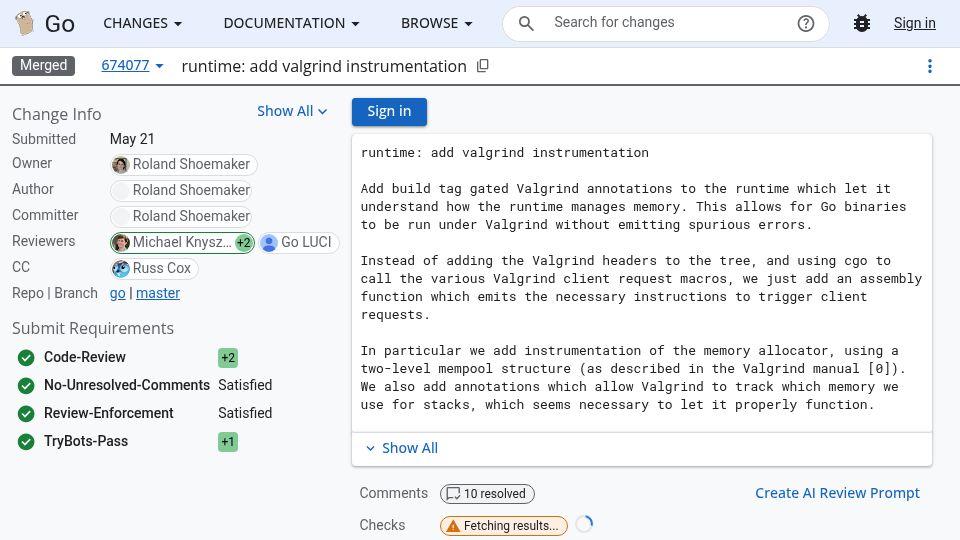Click Roland Shoemaker's owner avatar
The image size is (960, 540).
[x=121, y=165]
